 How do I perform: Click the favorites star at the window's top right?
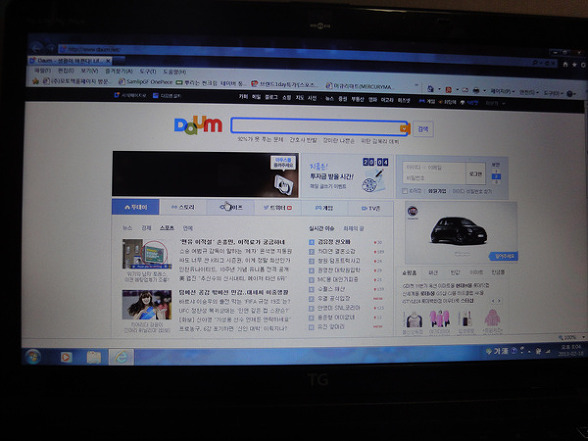click(x=574, y=64)
